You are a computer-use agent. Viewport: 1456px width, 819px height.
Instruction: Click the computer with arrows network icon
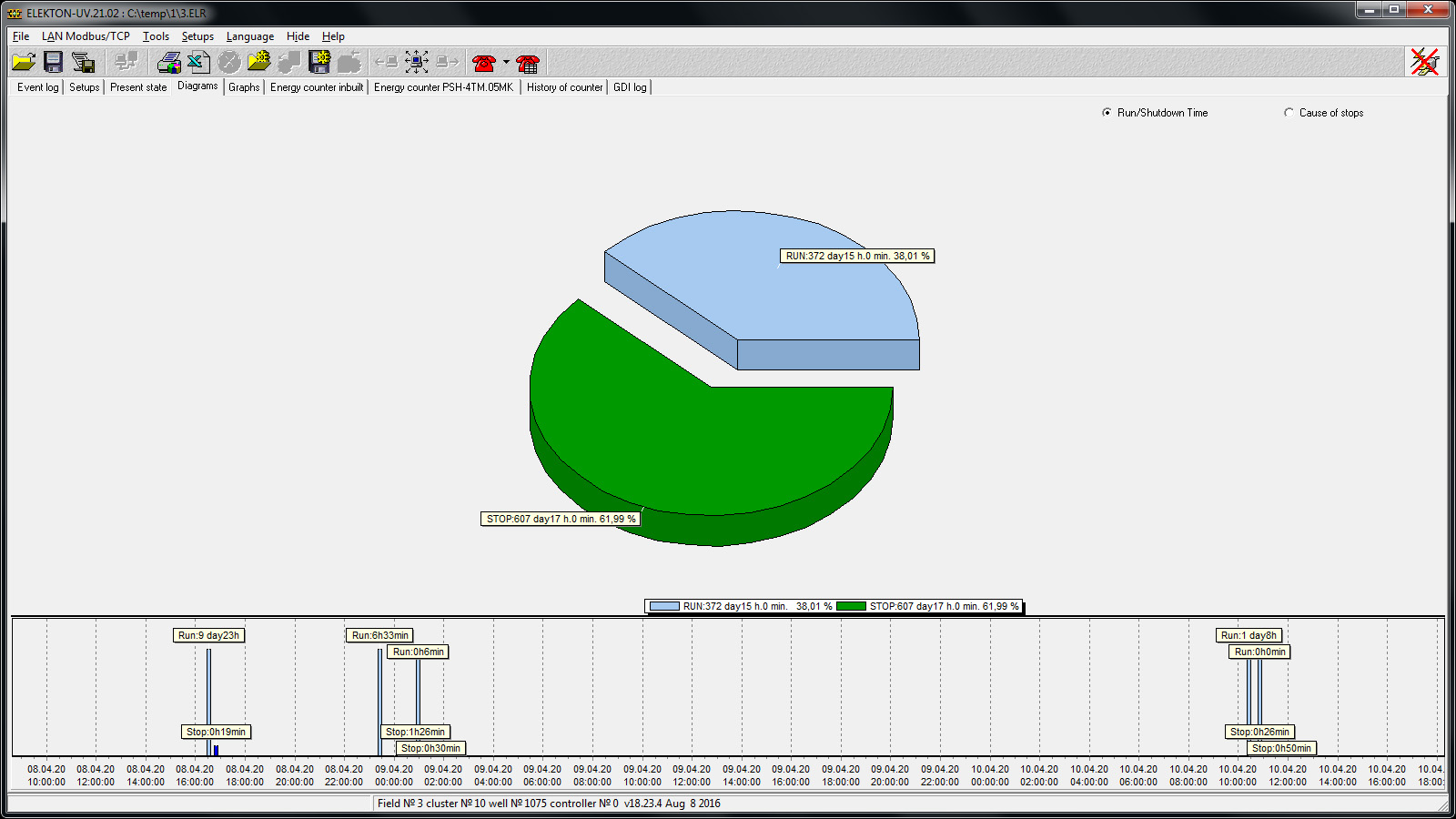point(417,62)
